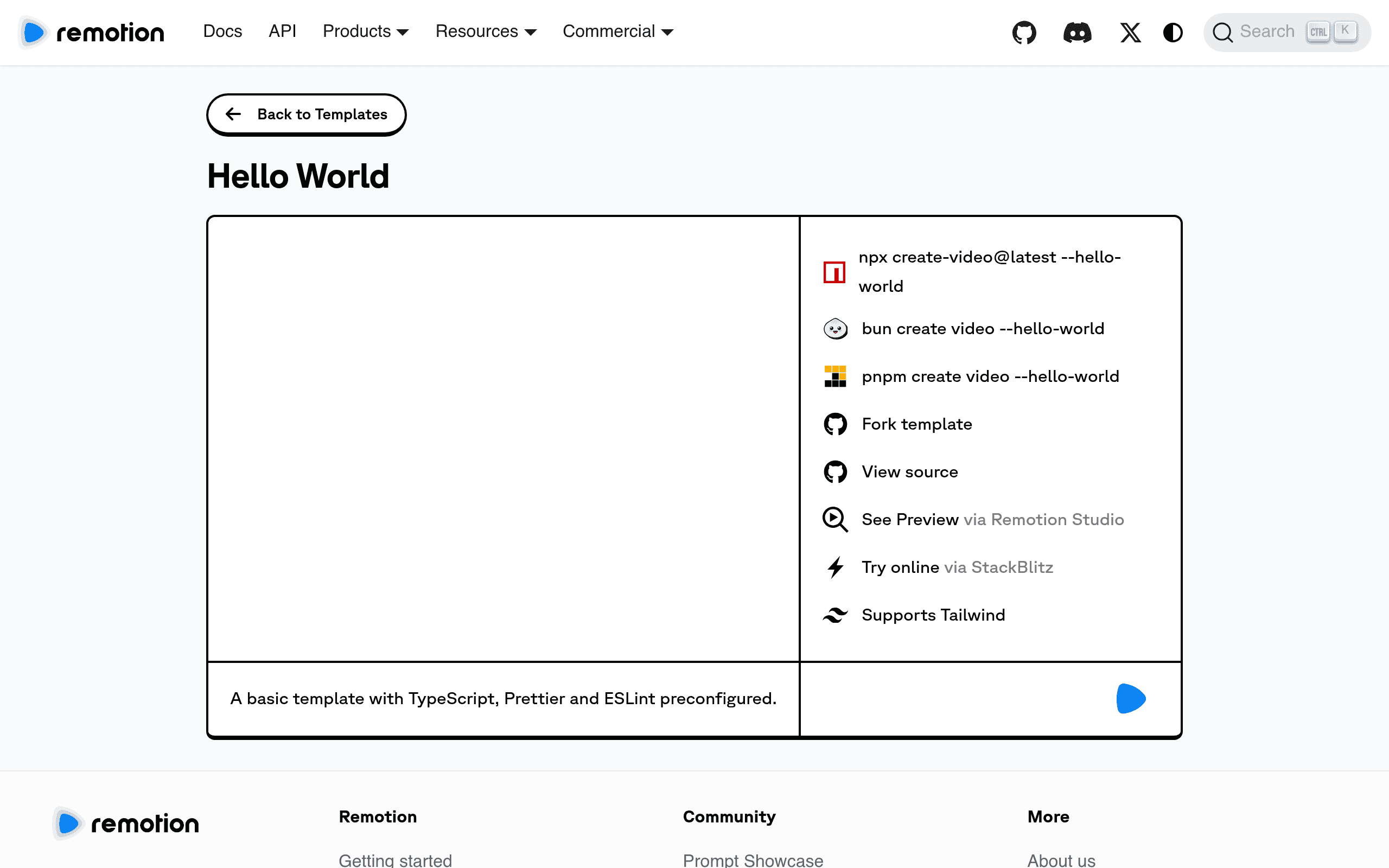Copy the pnpm create video --hello-world command
The height and width of the screenshot is (868, 1389).
coord(990,376)
